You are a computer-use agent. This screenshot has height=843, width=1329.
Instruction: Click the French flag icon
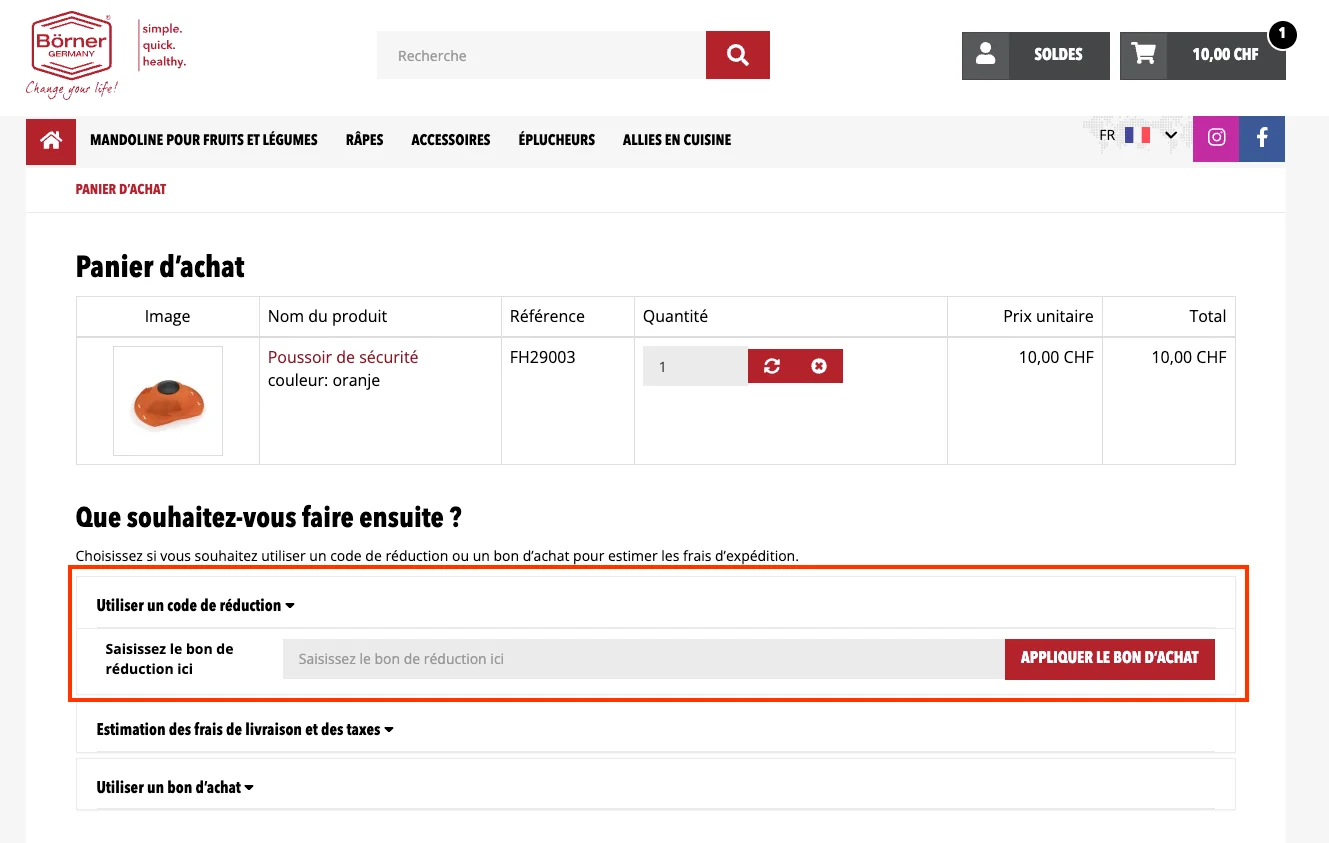[x=1137, y=135]
